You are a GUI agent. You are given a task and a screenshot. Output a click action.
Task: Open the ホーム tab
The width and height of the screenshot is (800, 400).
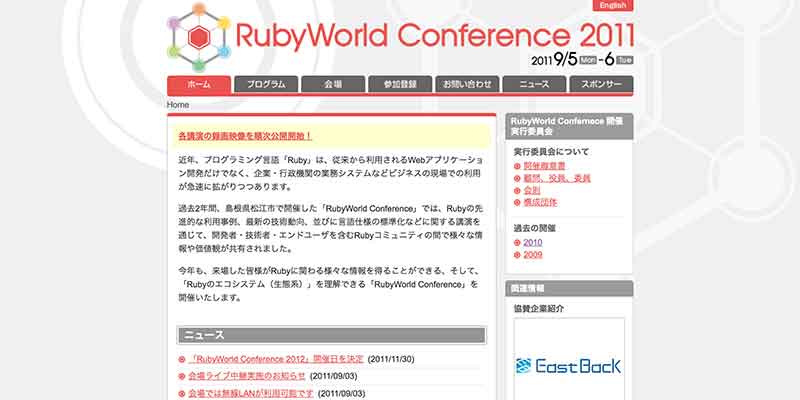pos(199,85)
